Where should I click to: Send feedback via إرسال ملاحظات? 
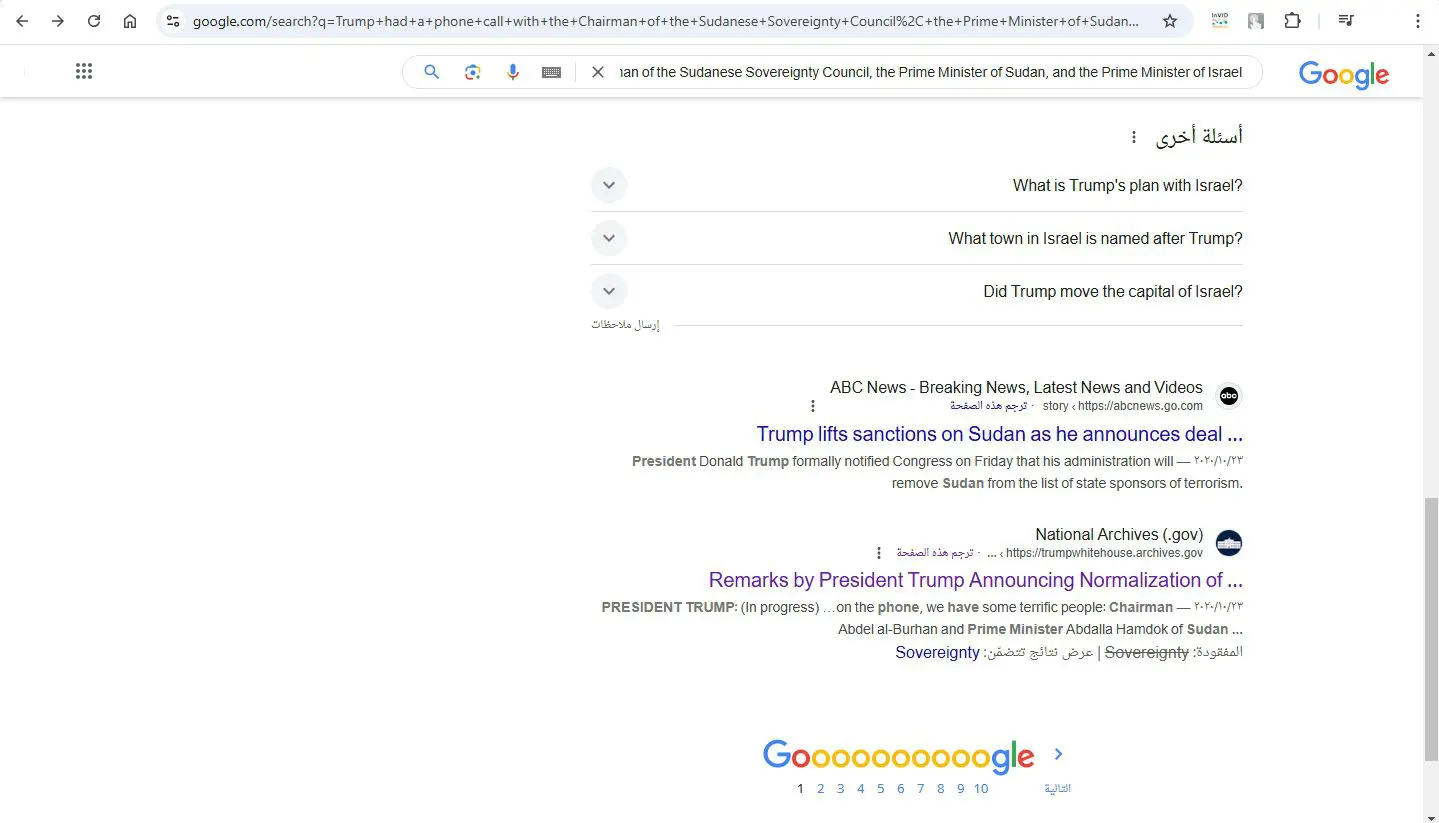(x=625, y=325)
